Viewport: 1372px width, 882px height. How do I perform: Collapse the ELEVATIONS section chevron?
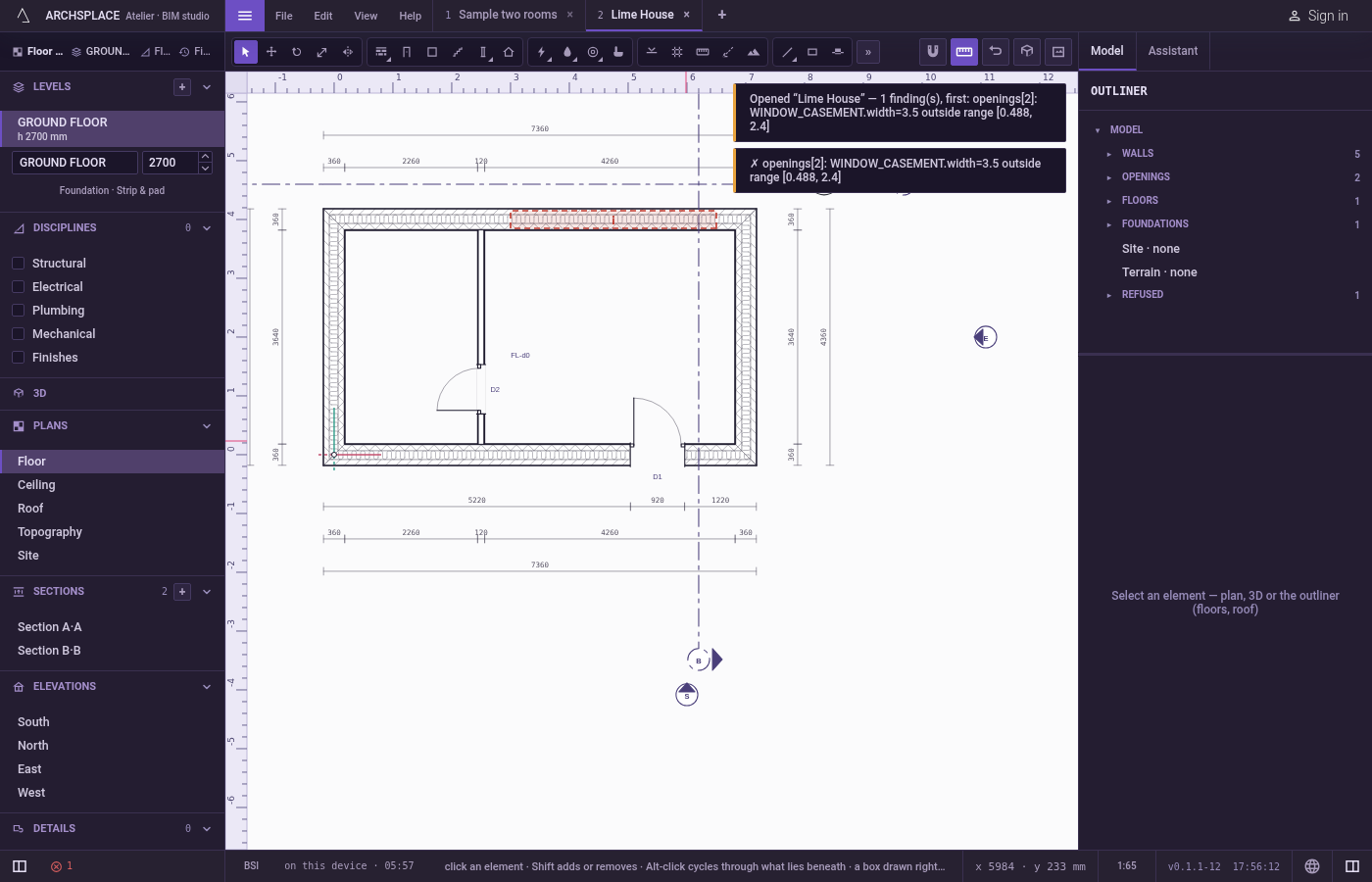pyautogui.click(x=207, y=687)
